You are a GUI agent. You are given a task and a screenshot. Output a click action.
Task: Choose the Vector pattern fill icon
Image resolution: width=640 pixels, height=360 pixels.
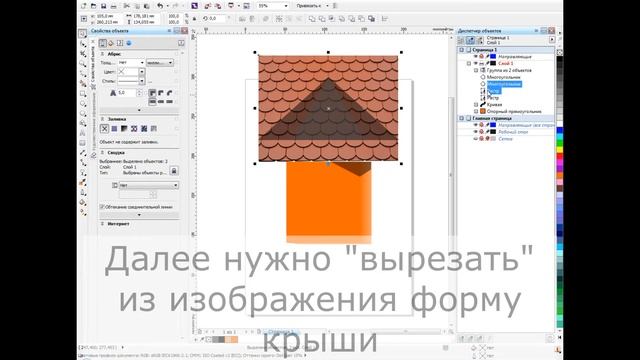coord(134,129)
